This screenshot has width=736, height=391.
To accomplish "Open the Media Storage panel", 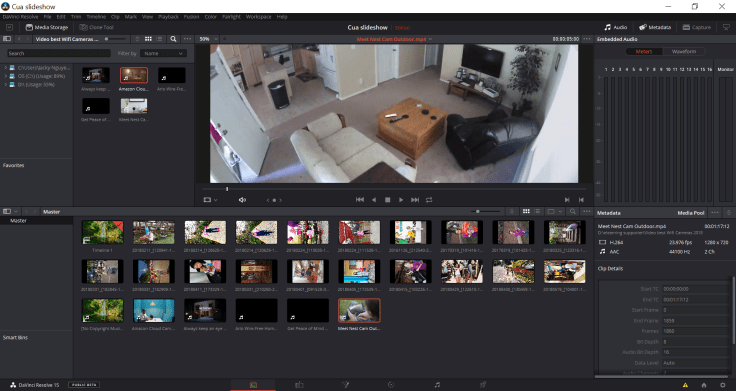I will pos(46,27).
